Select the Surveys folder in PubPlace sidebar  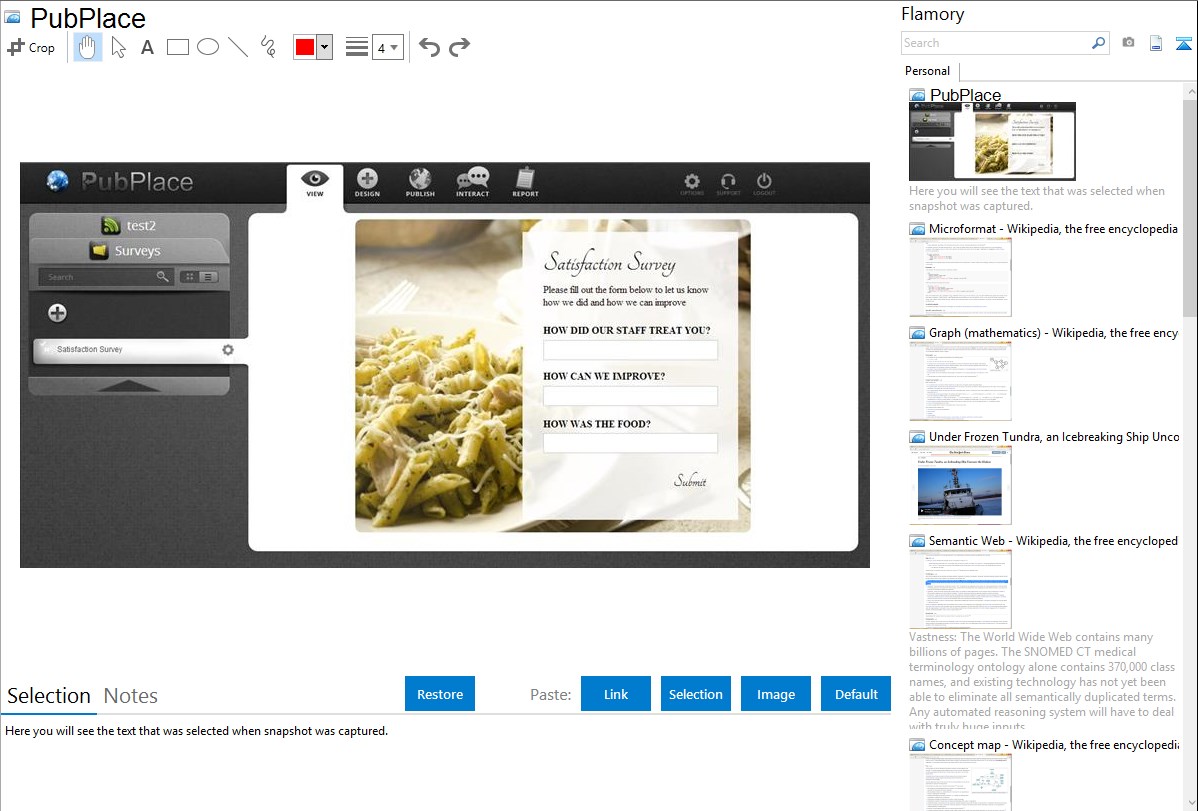(x=128, y=251)
